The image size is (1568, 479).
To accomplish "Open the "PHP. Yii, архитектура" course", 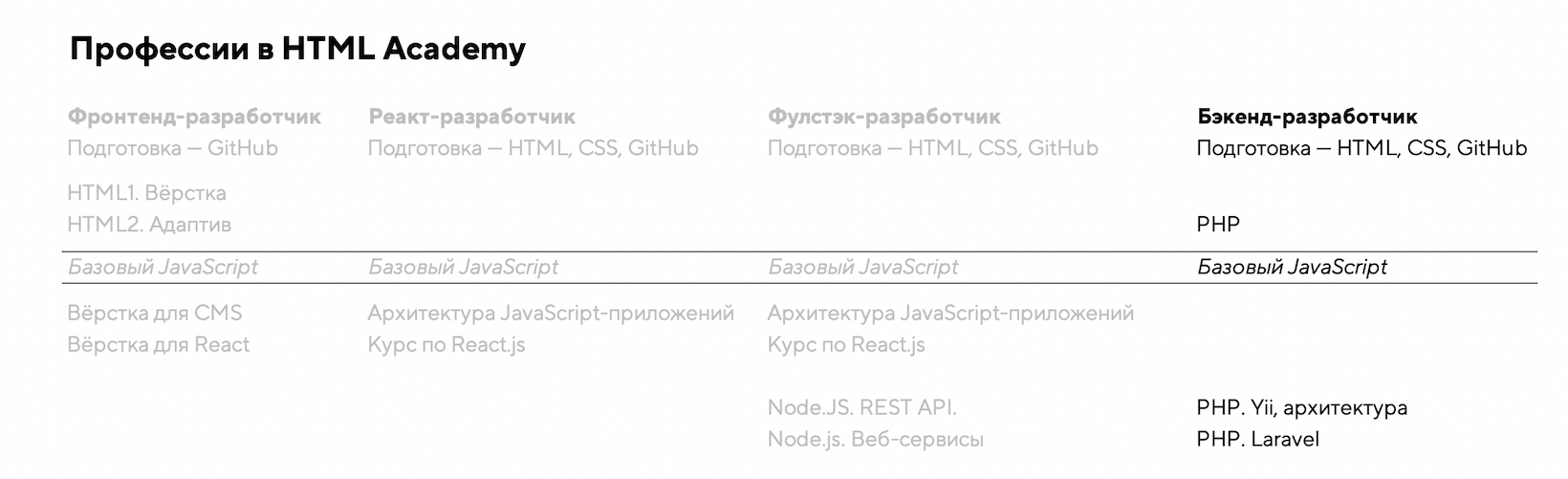I will [1301, 408].
